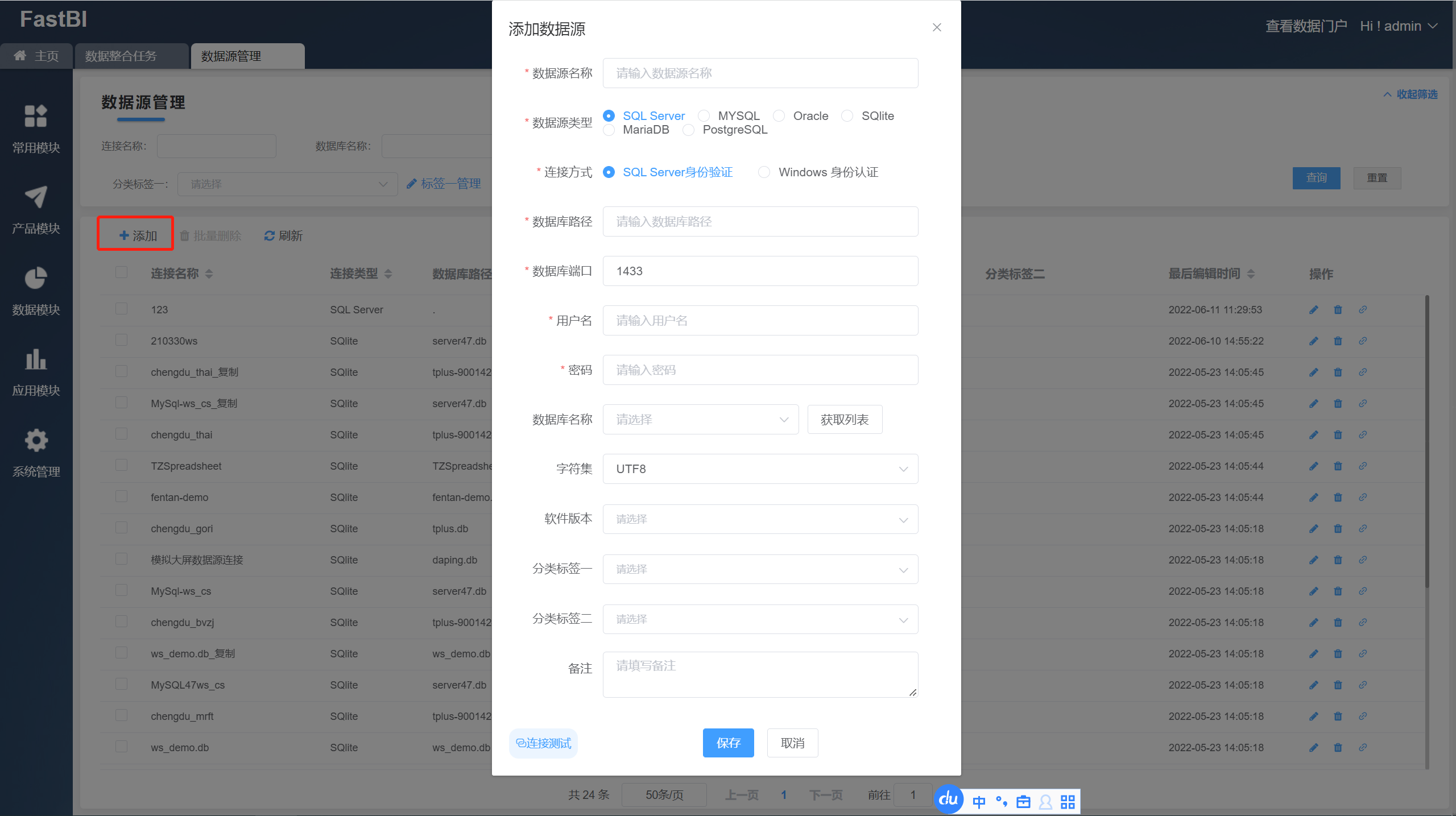Open the 系统管理 gear icon
1456x816 pixels.
click(x=36, y=441)
